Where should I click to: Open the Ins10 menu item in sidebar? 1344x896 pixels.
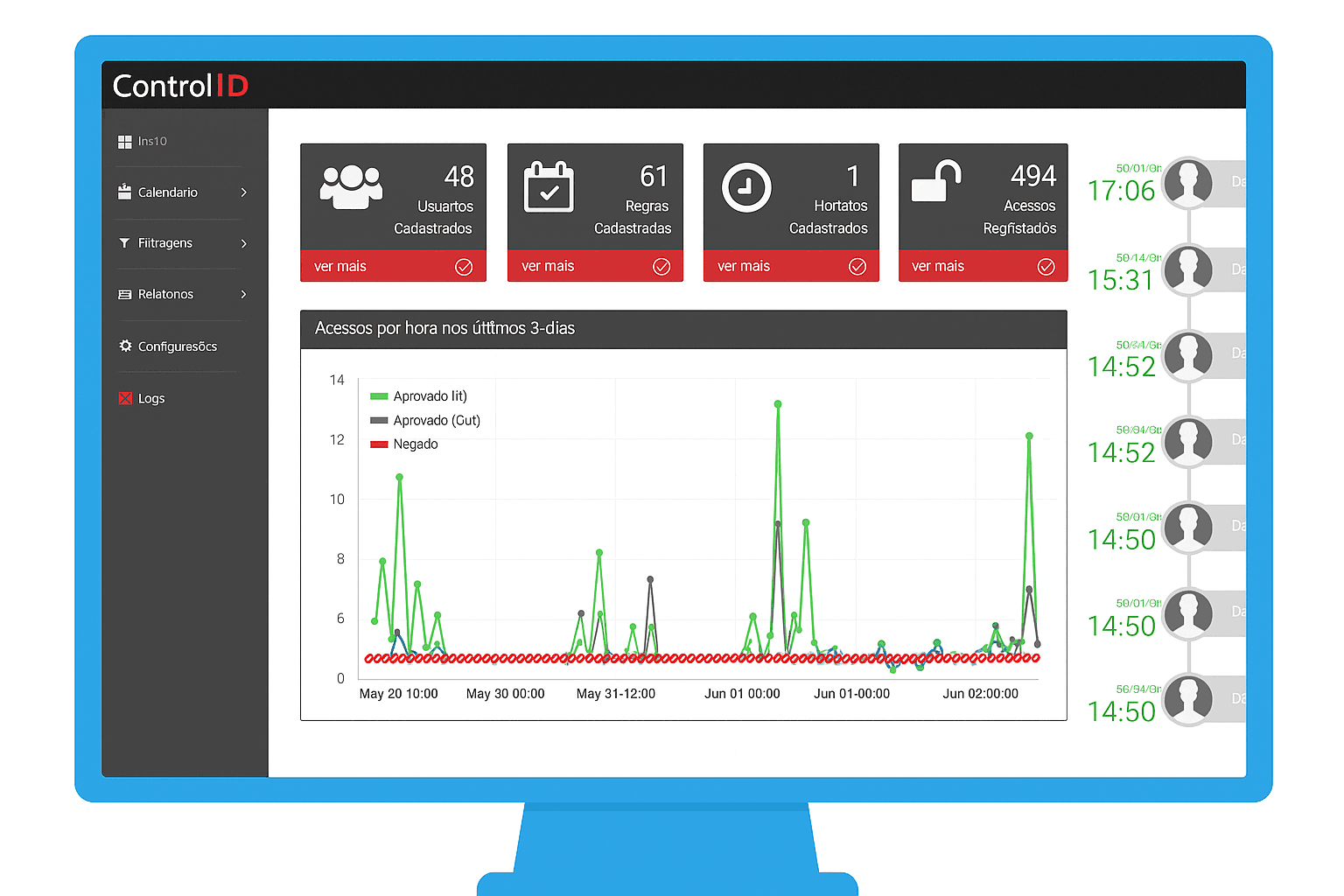coord(151,141)
